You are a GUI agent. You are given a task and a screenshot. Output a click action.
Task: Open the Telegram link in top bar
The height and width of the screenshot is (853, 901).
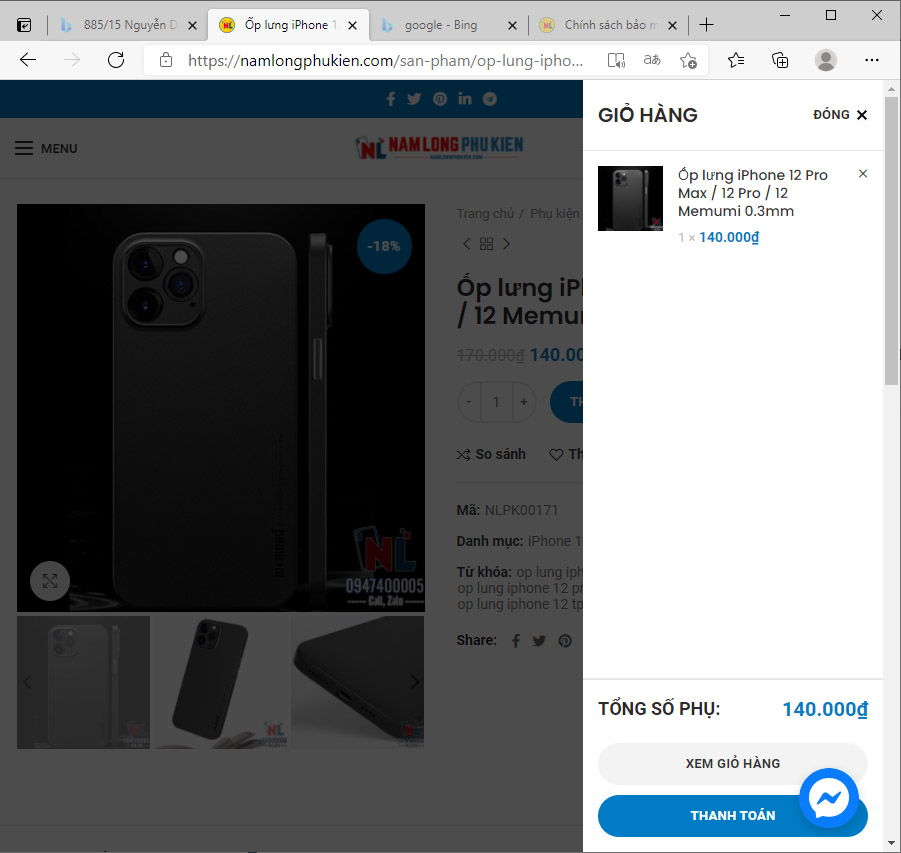click(490, 99)
